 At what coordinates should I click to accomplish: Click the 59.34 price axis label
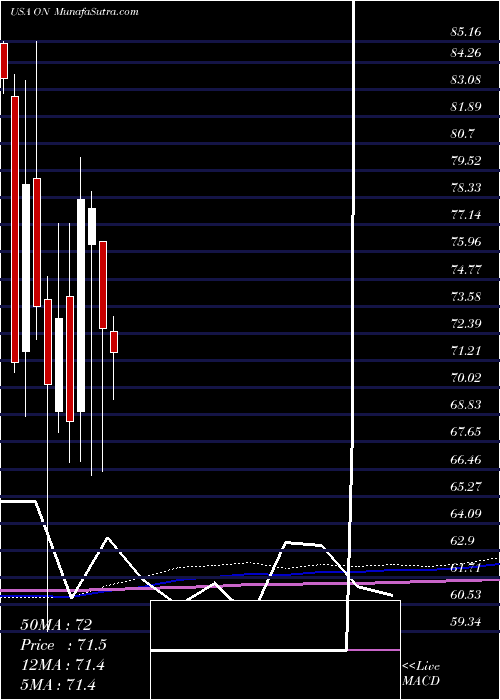click(x=466, y=622)
